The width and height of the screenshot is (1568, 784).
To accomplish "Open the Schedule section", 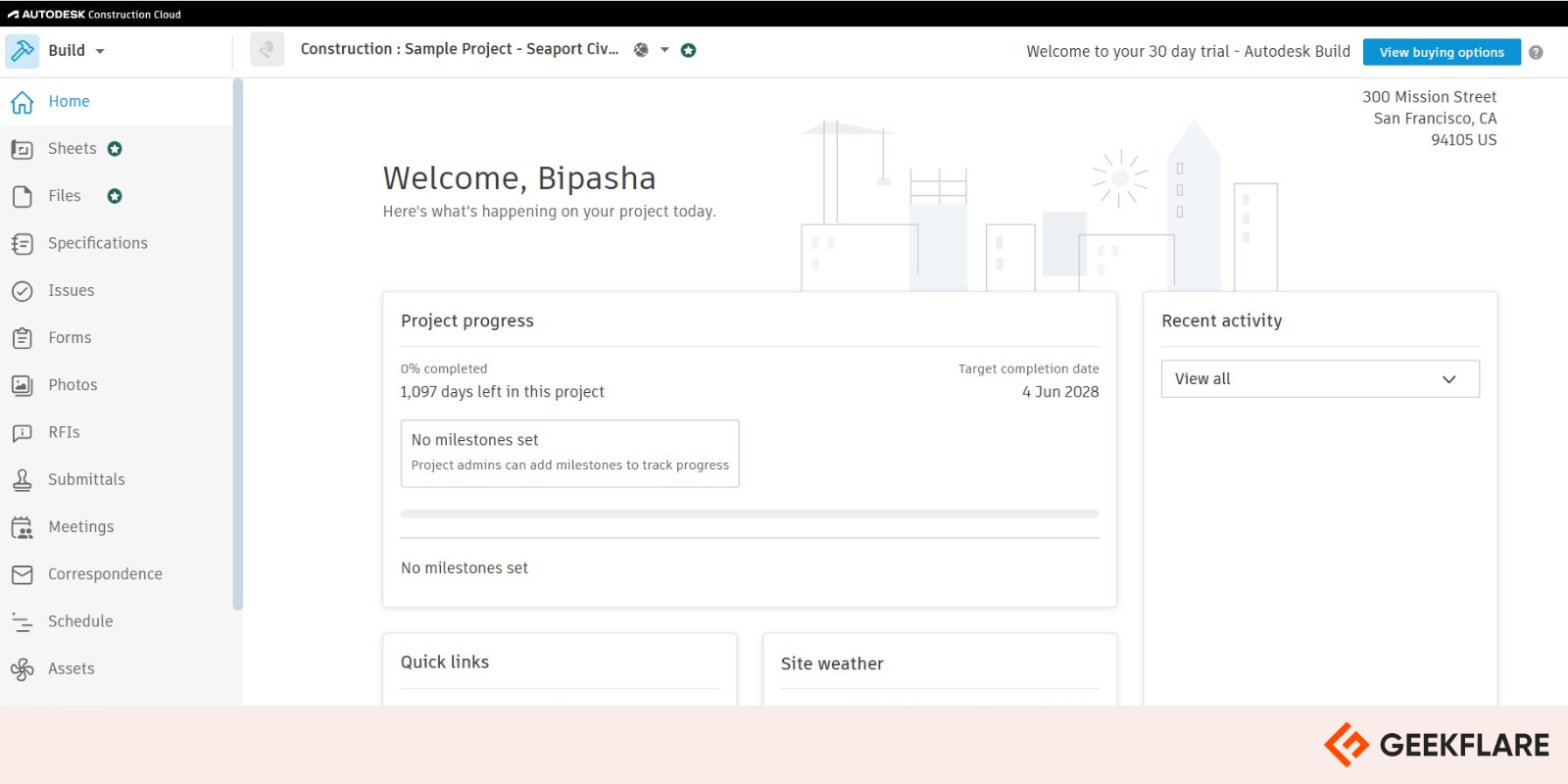I will pyautogui.click(x=80, y=621).
